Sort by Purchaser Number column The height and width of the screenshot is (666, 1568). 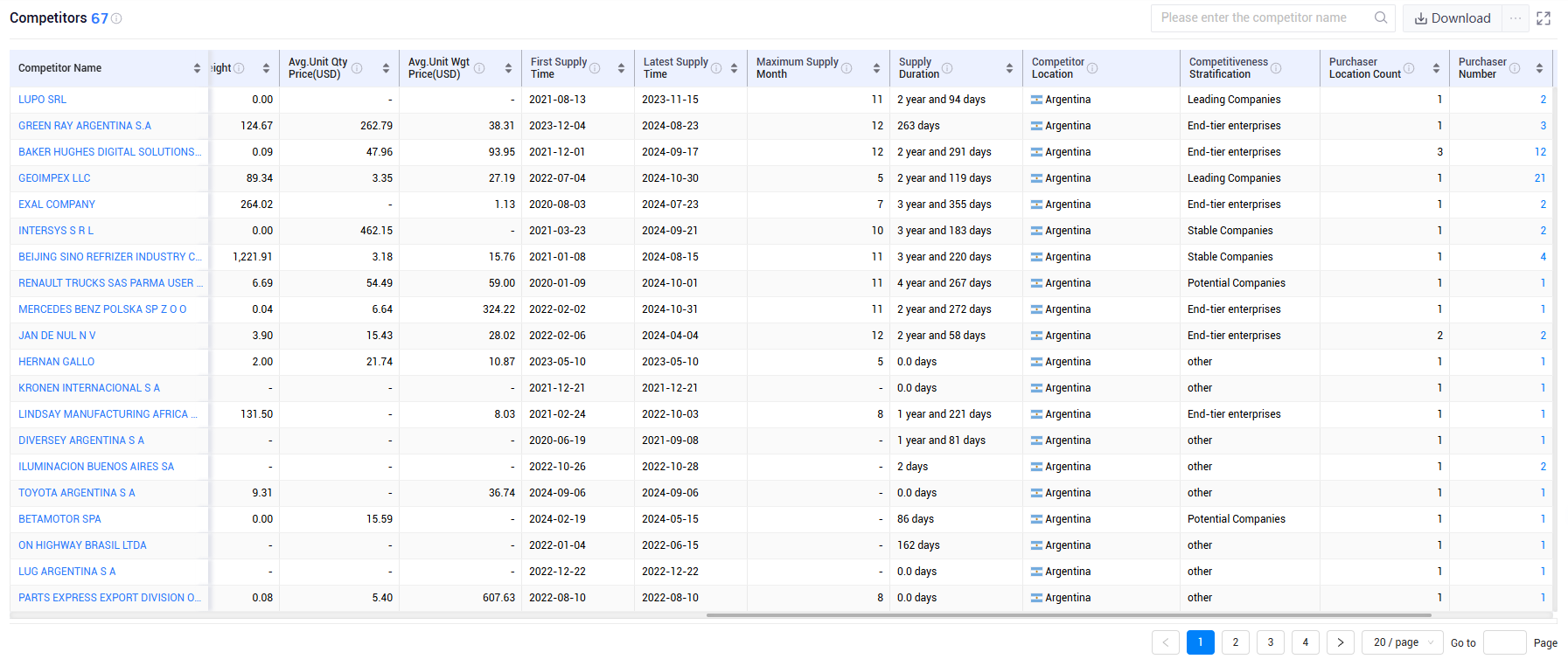[1539, 68]
